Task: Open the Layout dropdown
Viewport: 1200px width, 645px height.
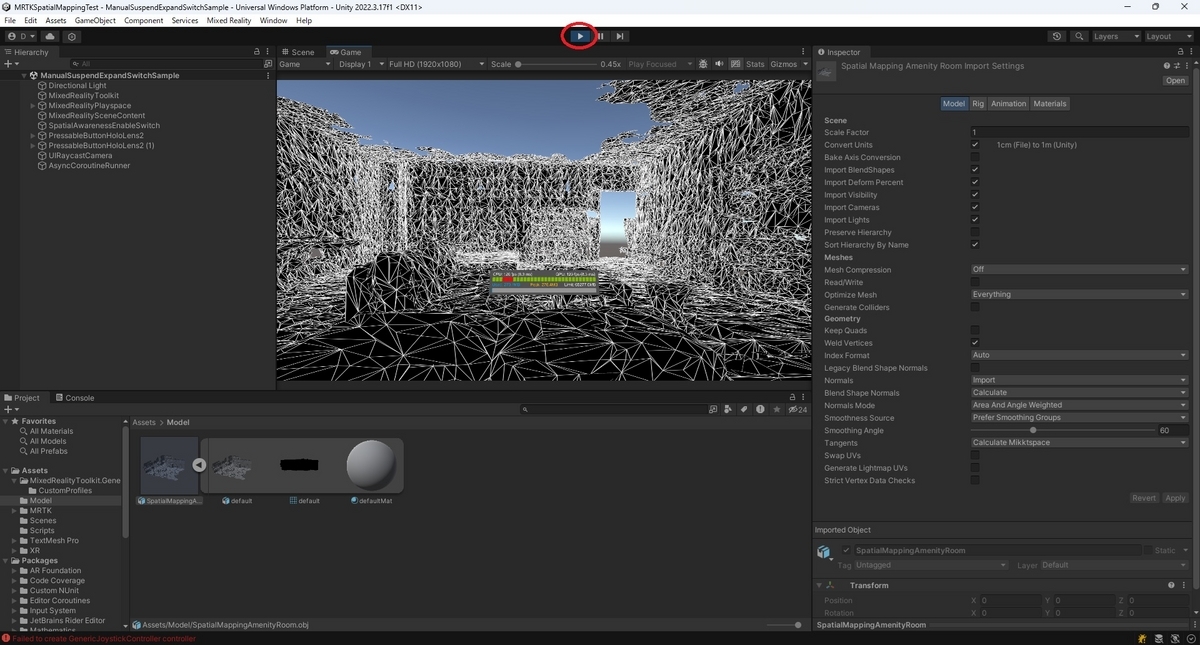Action: tap(1168, 36)
